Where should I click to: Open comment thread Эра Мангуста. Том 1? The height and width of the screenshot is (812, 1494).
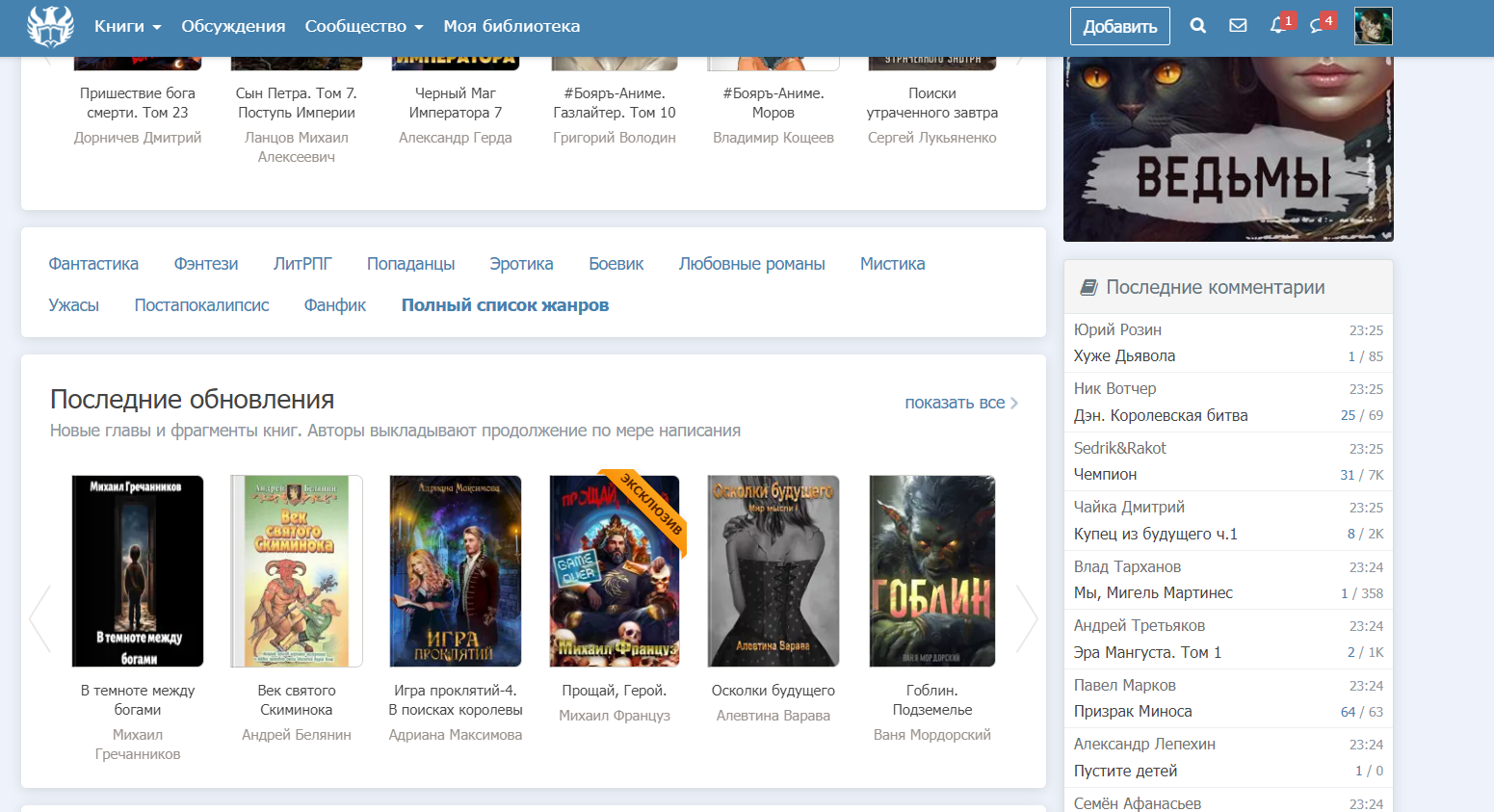click(1147, 653)
